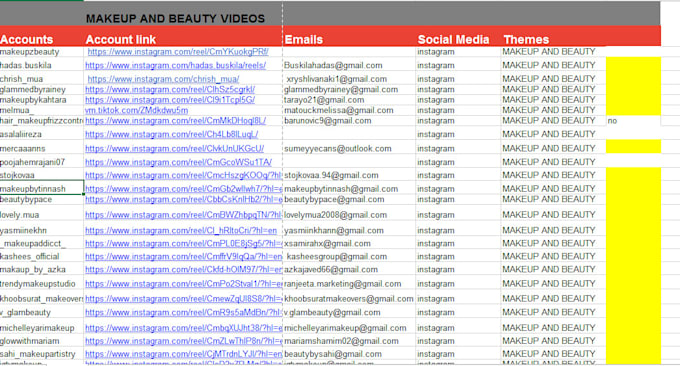
Task: Open the chrish_mua Instagram link
Action: (x=163, y=79)
